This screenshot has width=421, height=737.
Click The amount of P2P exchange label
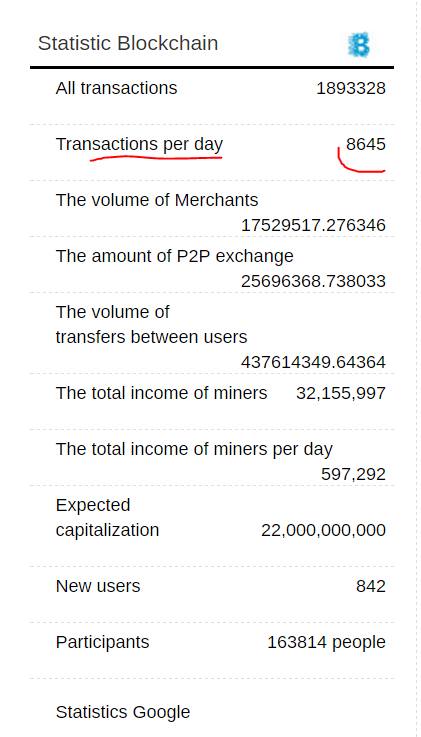click(174, 256)
